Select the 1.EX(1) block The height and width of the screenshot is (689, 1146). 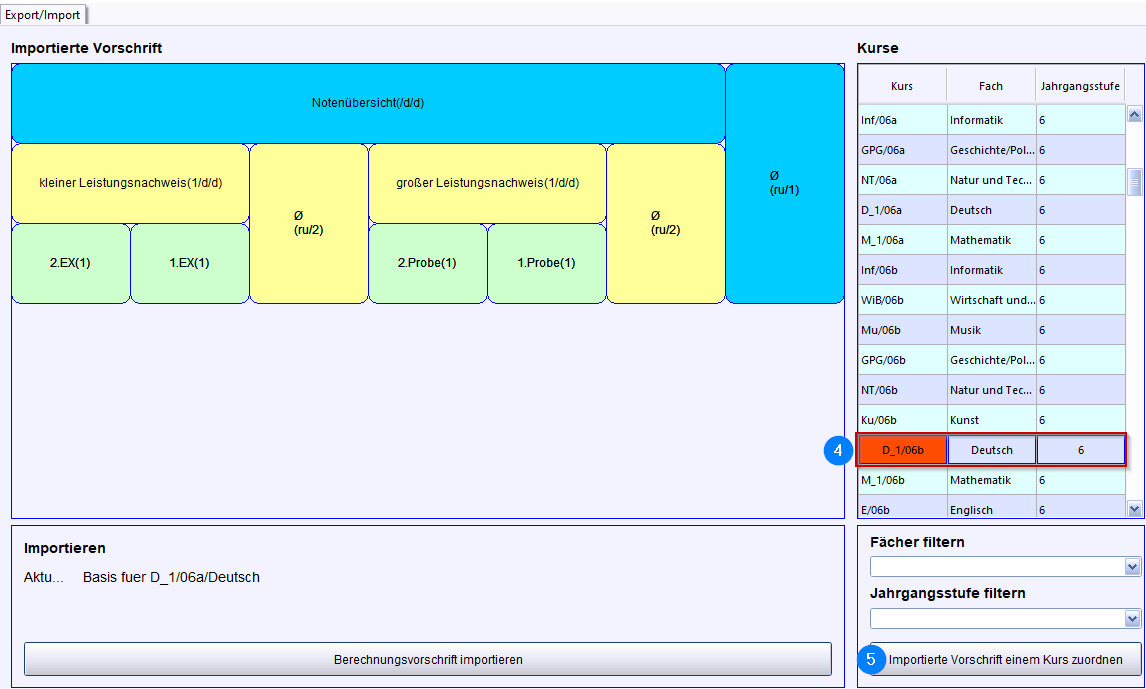click(189, 263)
